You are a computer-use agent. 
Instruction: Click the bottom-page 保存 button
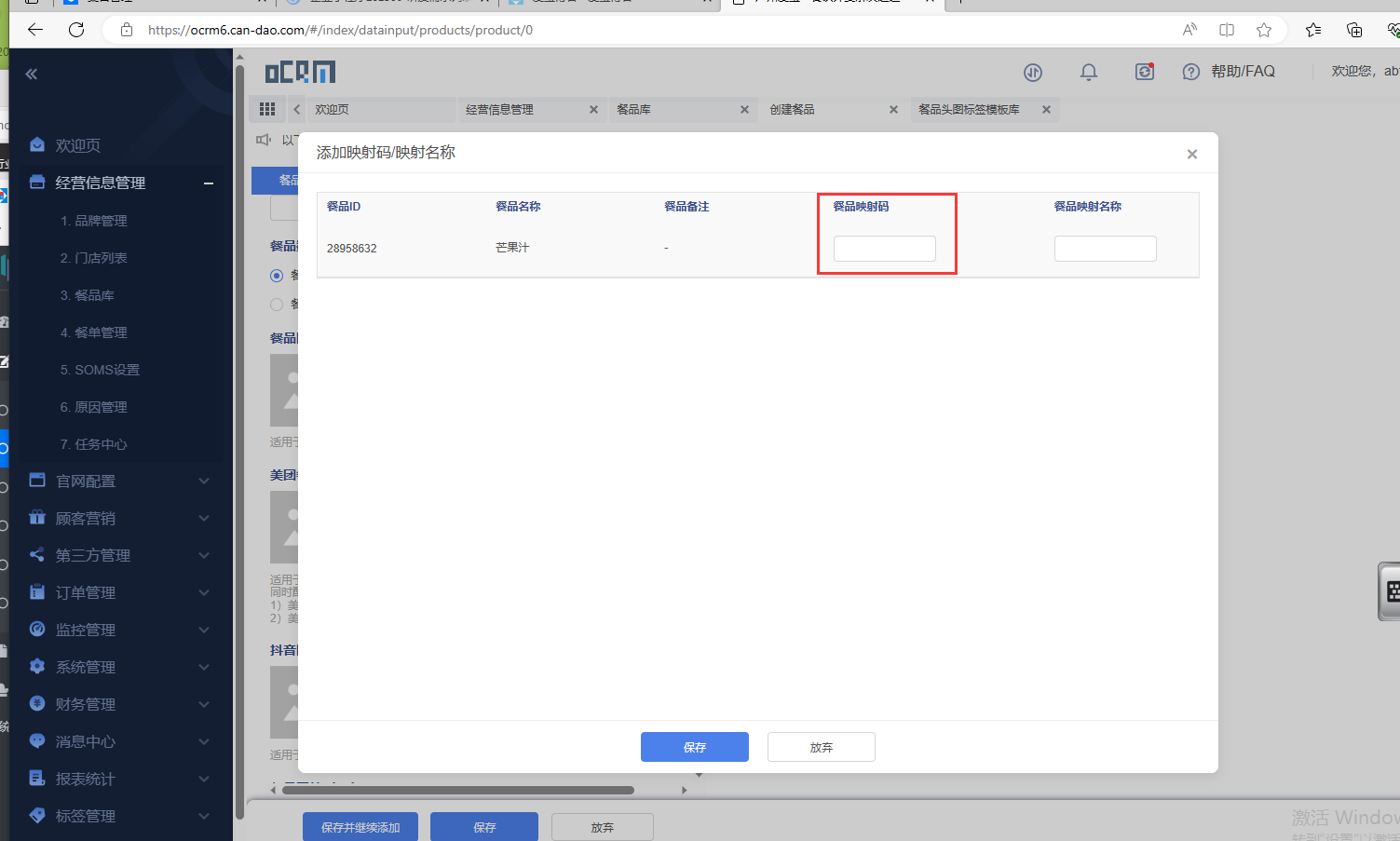click(x=484, y=827)
